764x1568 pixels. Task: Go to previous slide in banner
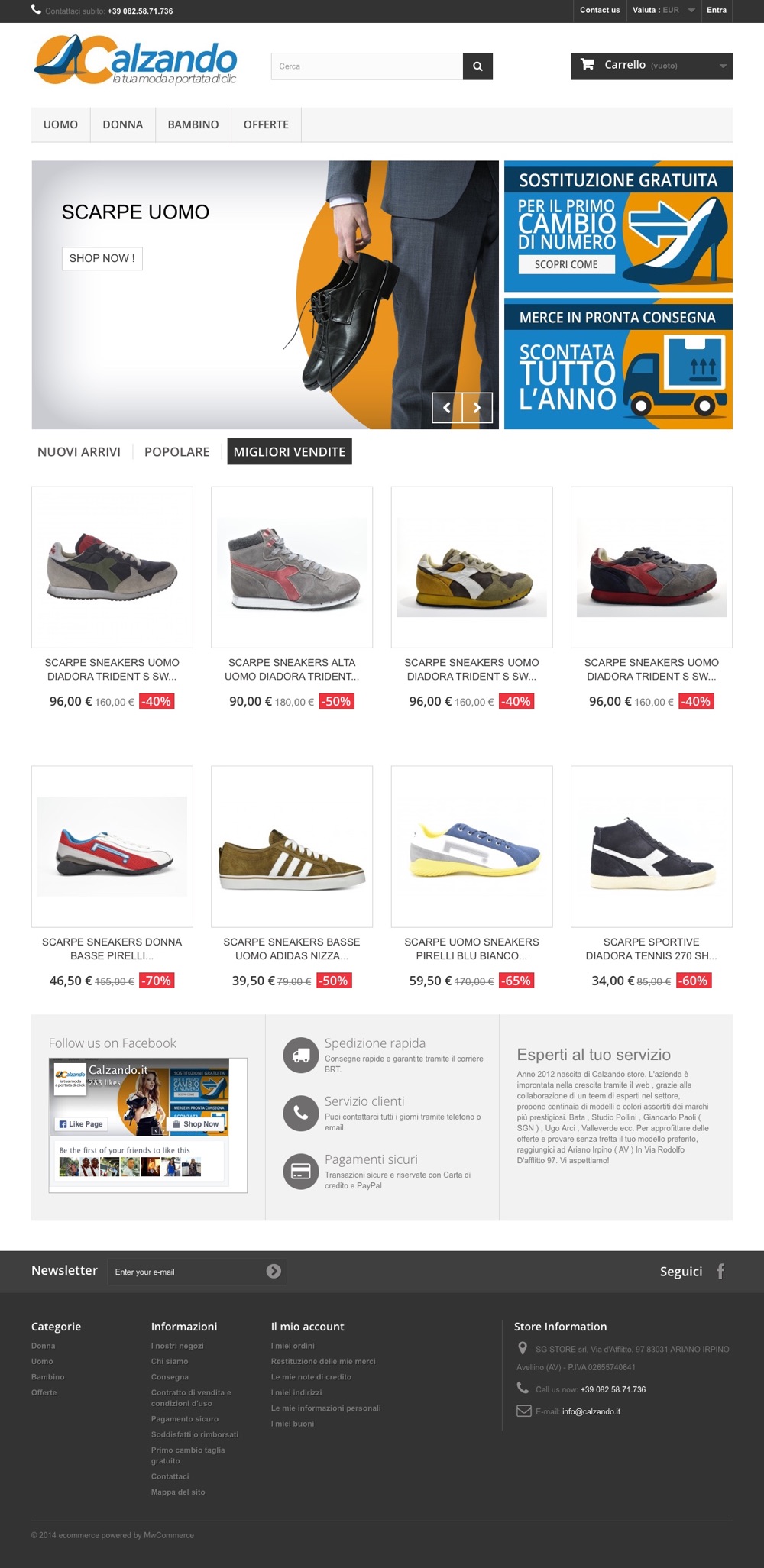click(x=447, y=408)
